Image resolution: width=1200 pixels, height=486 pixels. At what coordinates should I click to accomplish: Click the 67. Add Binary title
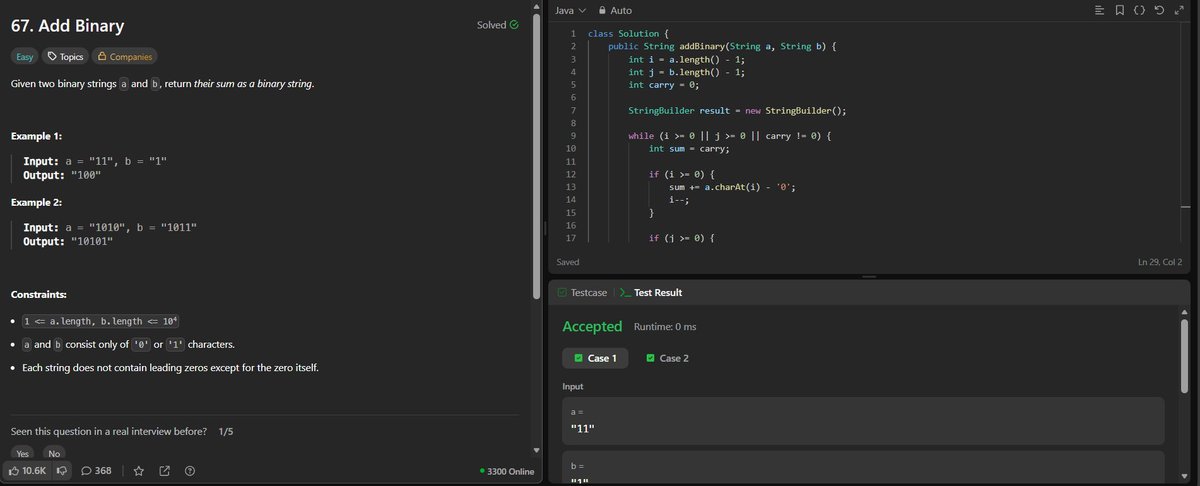[68, 26]
